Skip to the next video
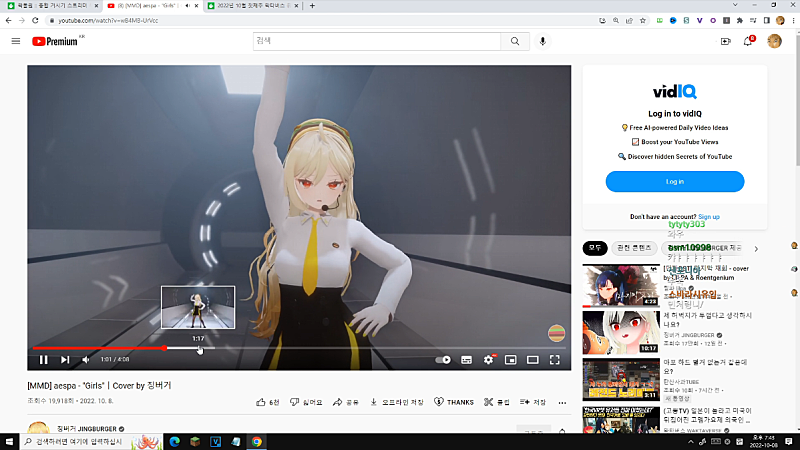Screen dimensions: 800x450 tap(65, 360)
